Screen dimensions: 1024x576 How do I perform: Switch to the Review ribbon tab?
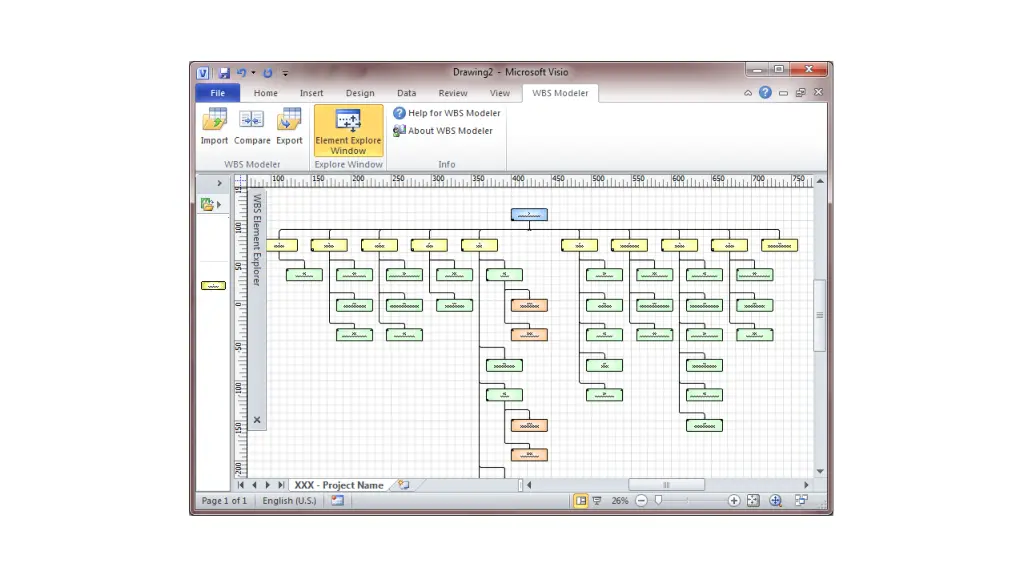(x=453, y=93)
